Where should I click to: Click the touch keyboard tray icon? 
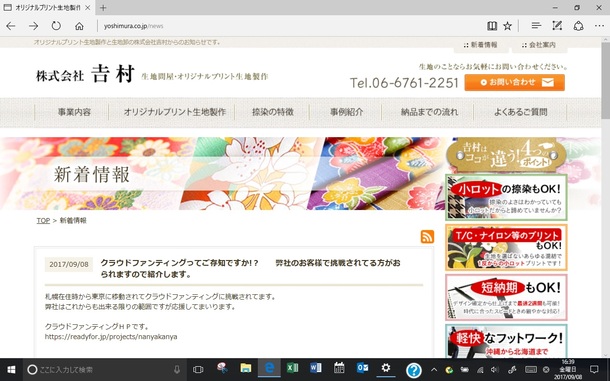point(531,370)
